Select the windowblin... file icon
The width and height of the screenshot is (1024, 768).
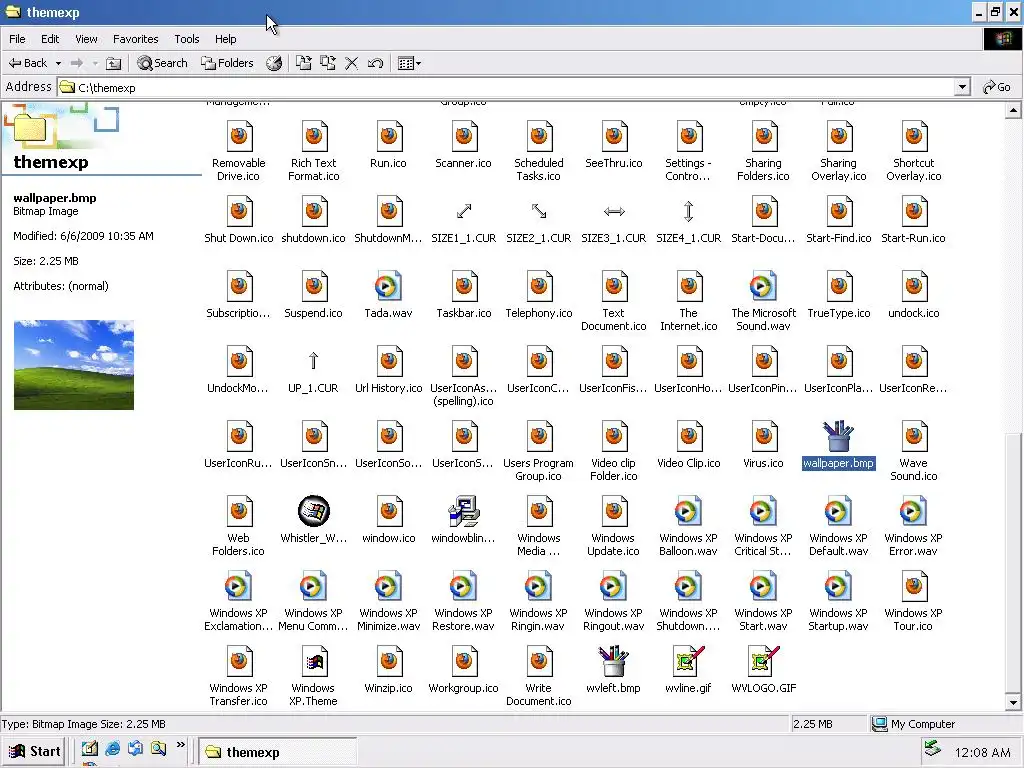pos(464,520)
